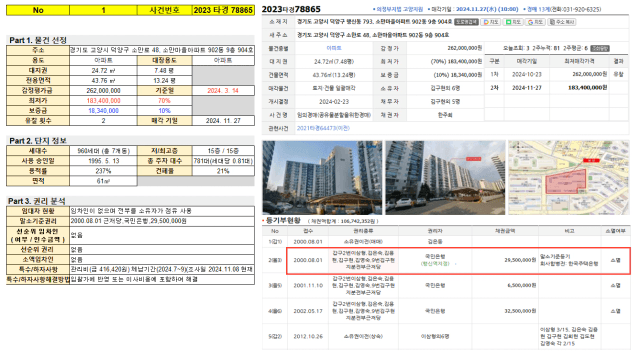Open the Daum map button
The width and height of the screenshot is (640, 360).
pos(491,22)
